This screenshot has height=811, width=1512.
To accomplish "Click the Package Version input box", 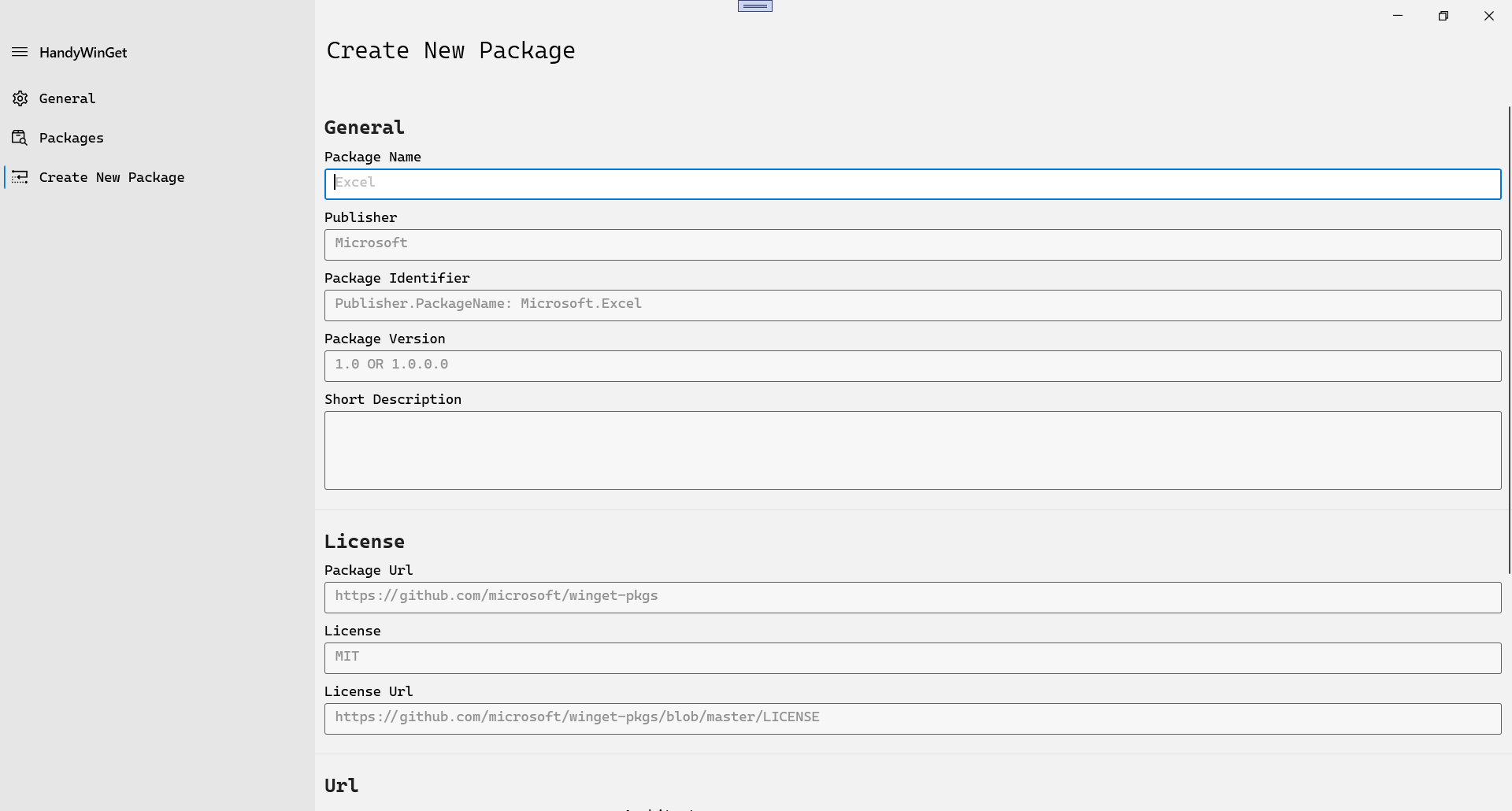I will point(913,365).
